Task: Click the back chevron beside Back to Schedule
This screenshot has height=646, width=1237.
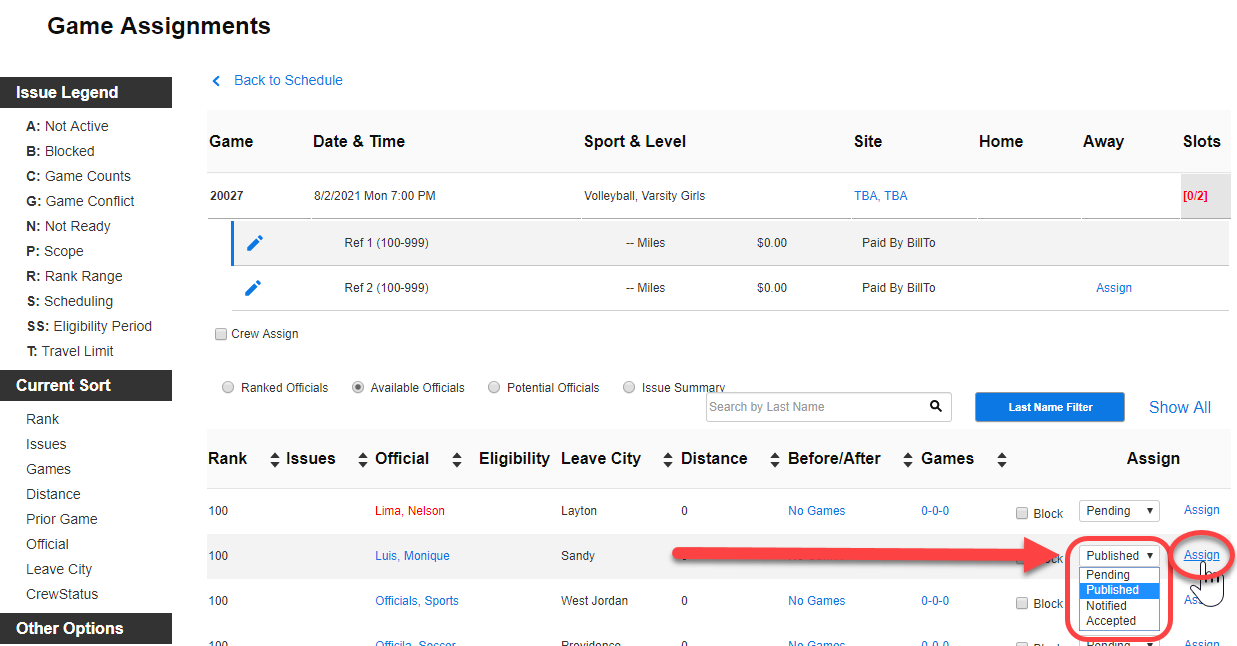Action: point(216,80)
